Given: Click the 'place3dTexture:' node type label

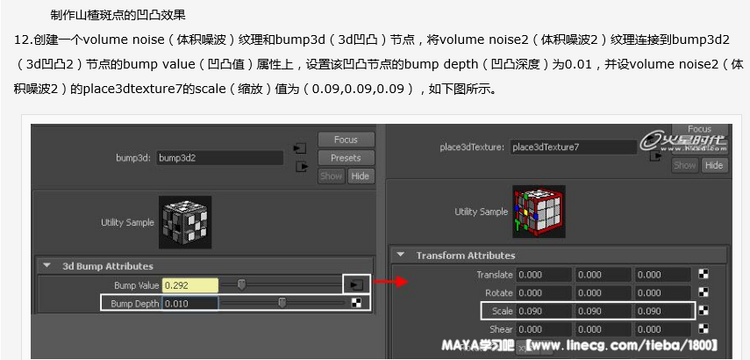Looking at the screenshot, I should click(x=472, y=147).
